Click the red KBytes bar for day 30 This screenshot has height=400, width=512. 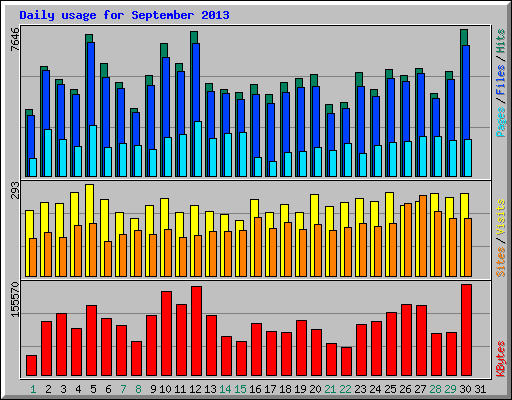point(466,330)
